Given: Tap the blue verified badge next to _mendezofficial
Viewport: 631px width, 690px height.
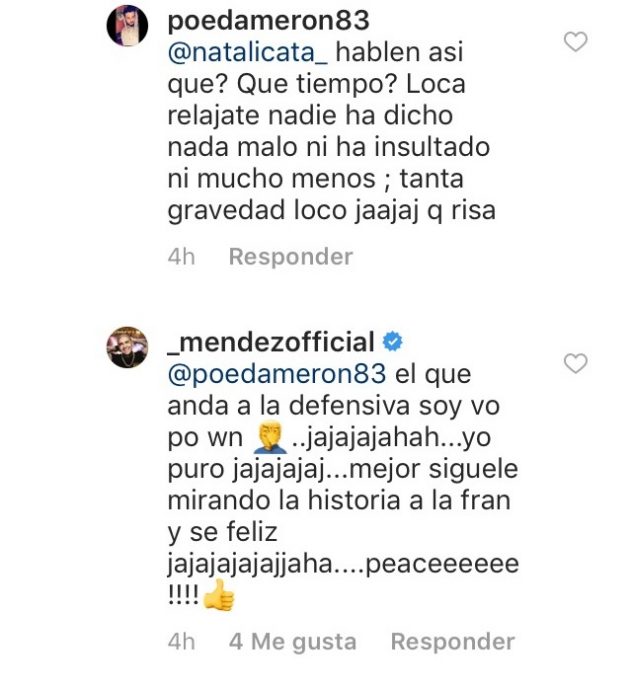Looking at the screenshot, I should pyautogui.click(x=393, y=343).
